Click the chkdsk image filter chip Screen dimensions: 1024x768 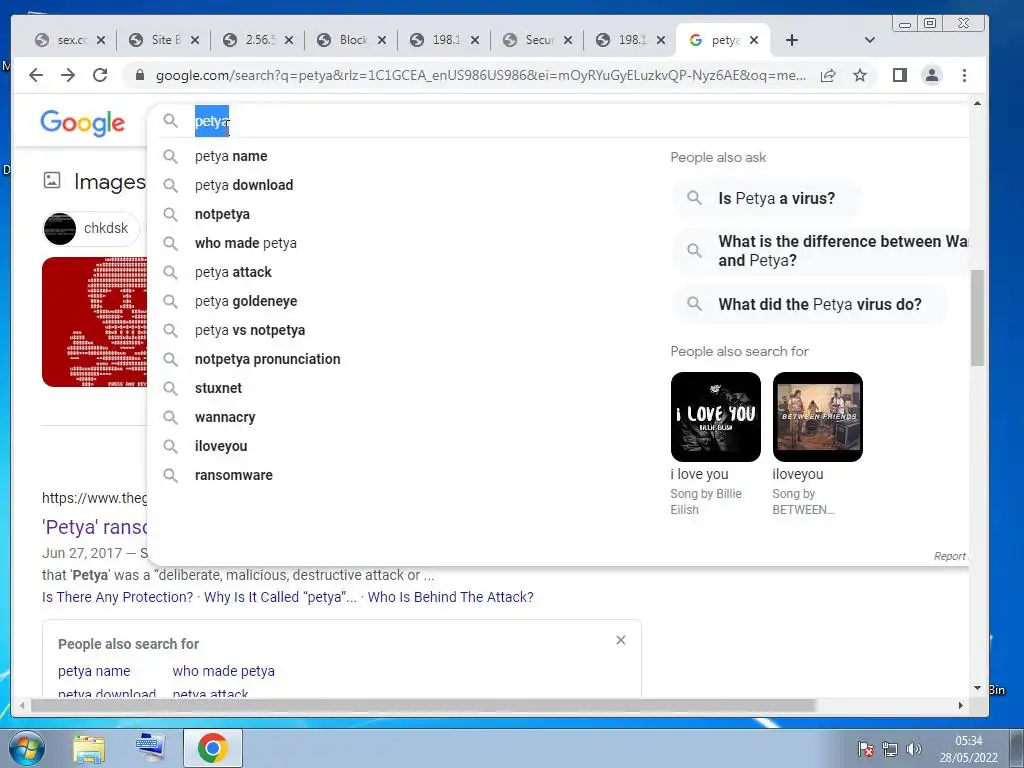click(x=91, y=229)
